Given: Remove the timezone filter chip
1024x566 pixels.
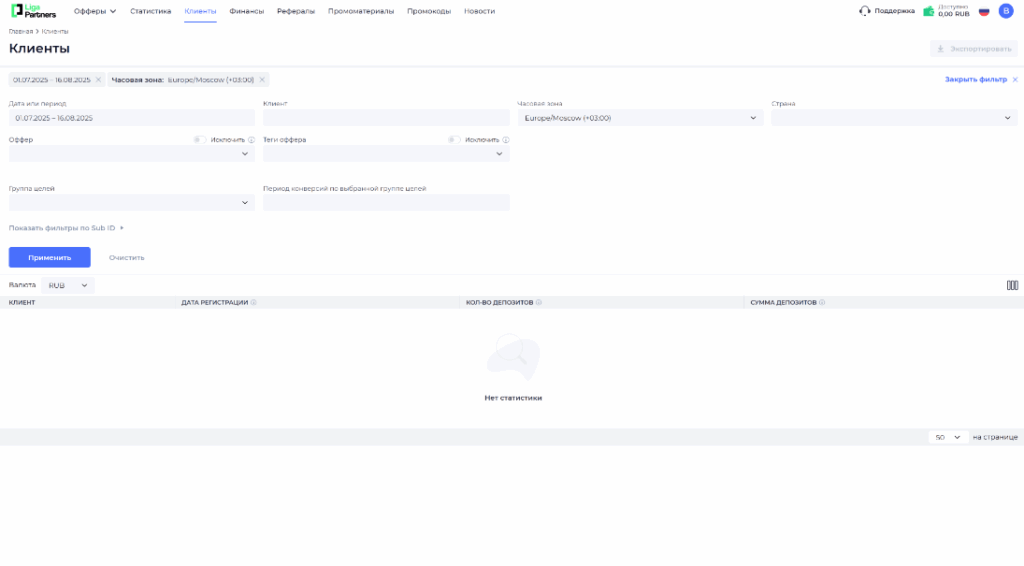Looking at the screenshot, I should (262, 80).
